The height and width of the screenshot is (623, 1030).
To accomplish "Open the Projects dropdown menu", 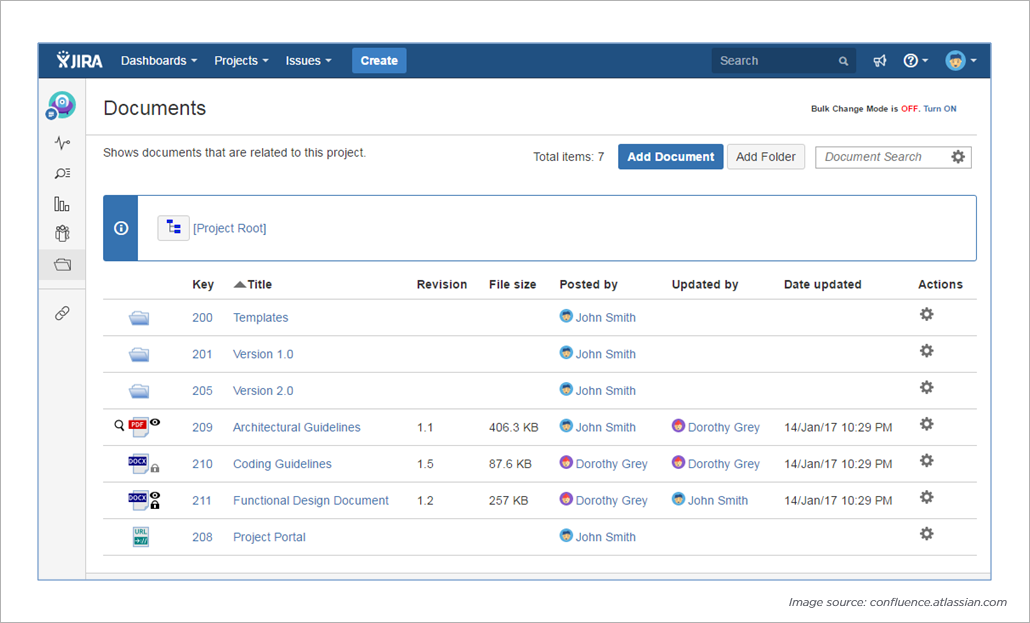I will (x=240, y=60).
